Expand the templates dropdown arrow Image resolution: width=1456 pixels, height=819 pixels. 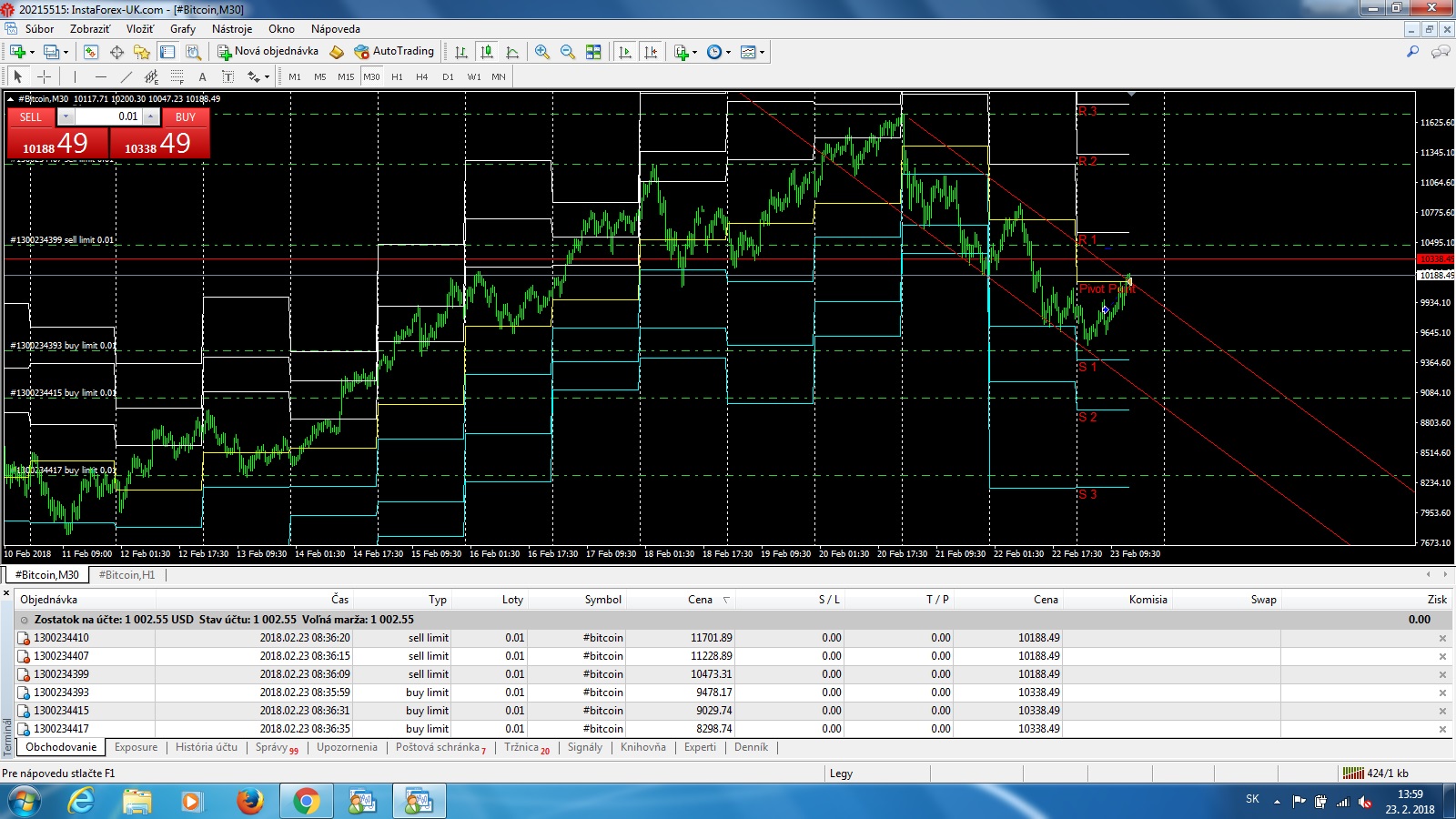[x=762, y=52]
